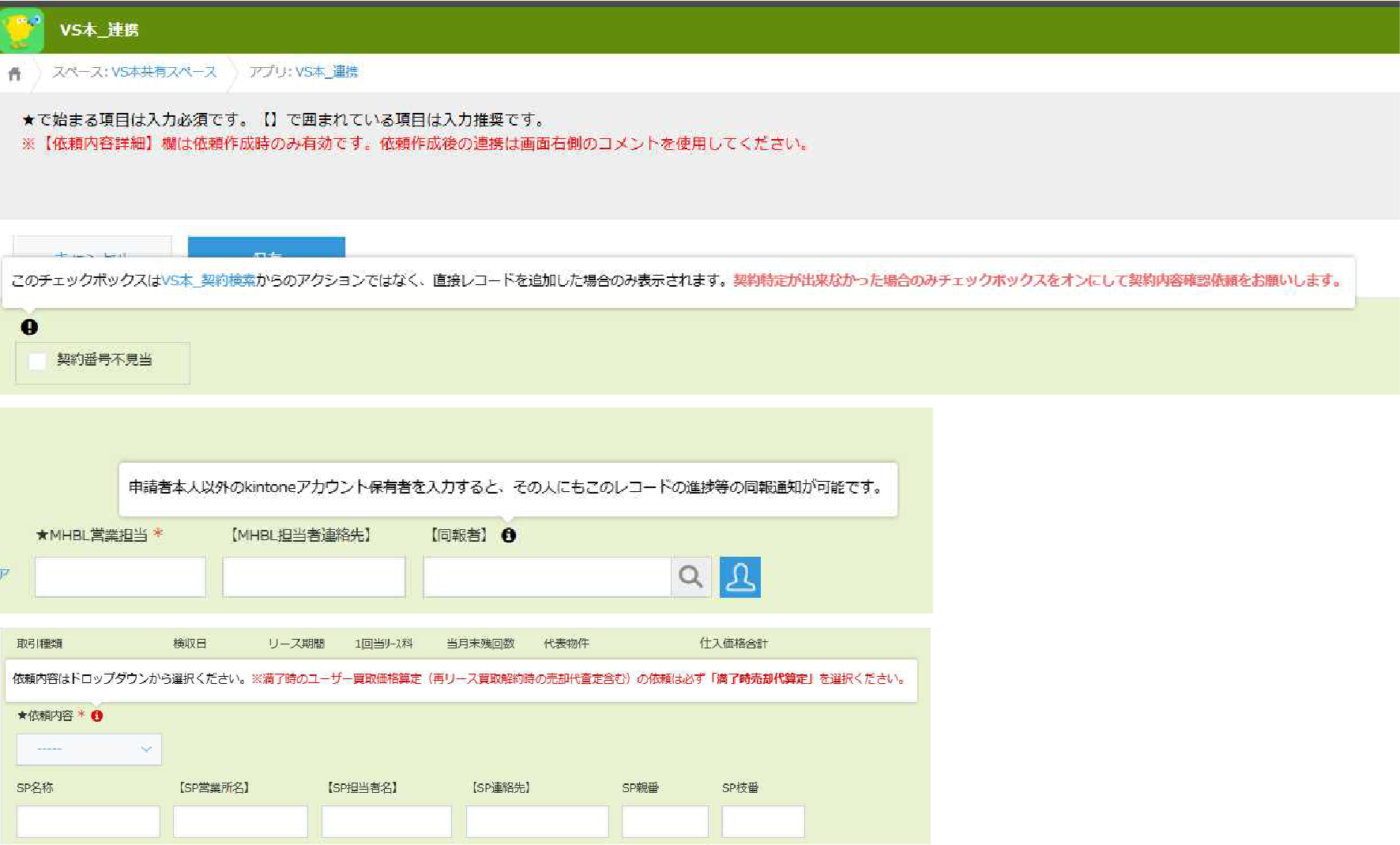Click info icon next to 【同報者】
This screenshot has width=1400, height=845.
point(509,535)
